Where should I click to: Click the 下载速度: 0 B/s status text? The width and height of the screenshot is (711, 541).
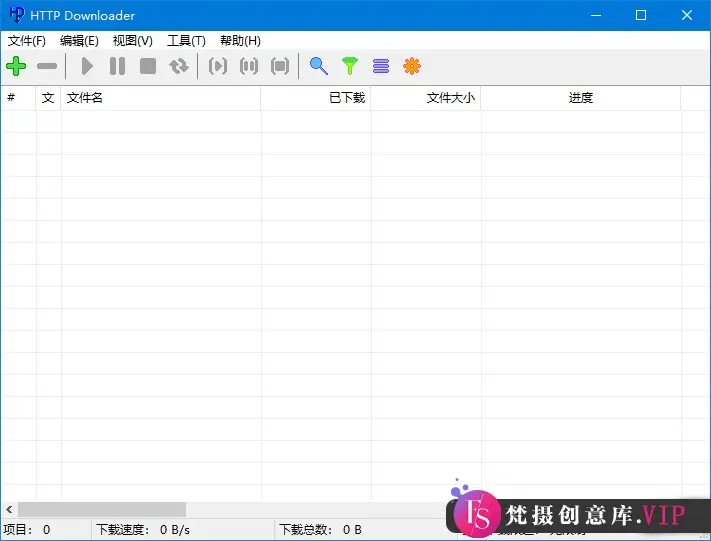tap(143, 530)
